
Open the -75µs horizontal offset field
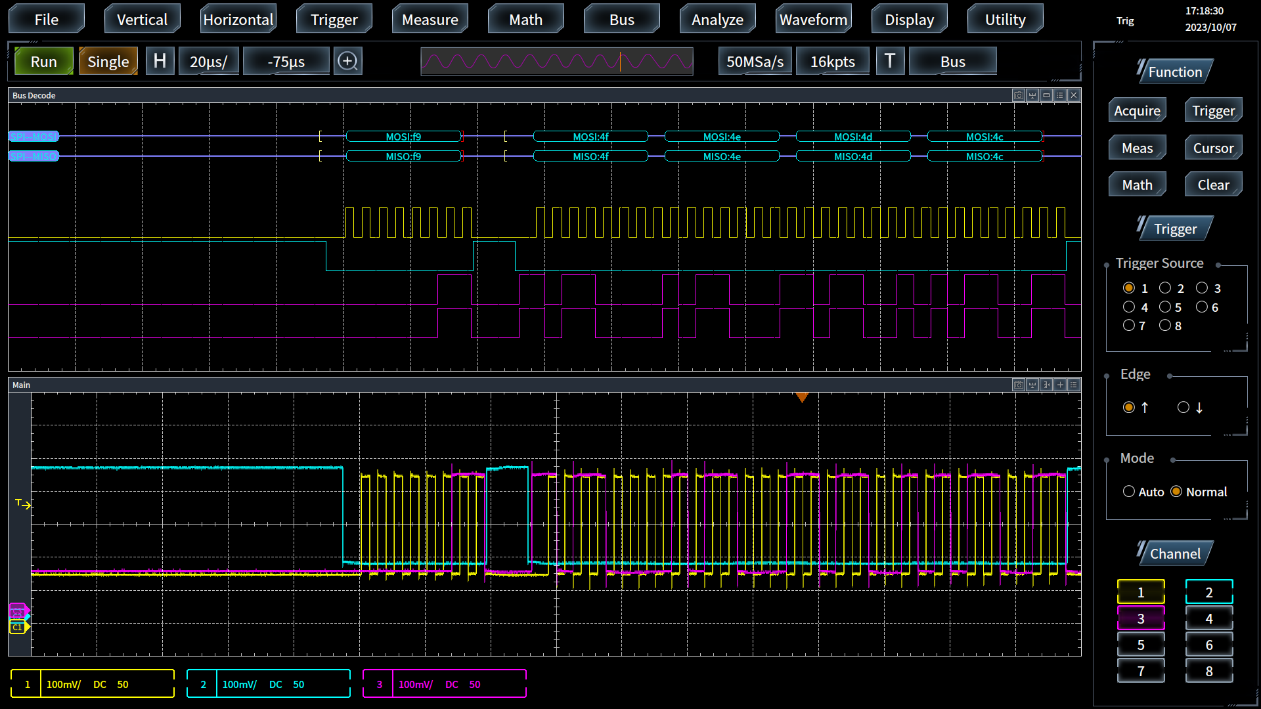coord(286,61)
